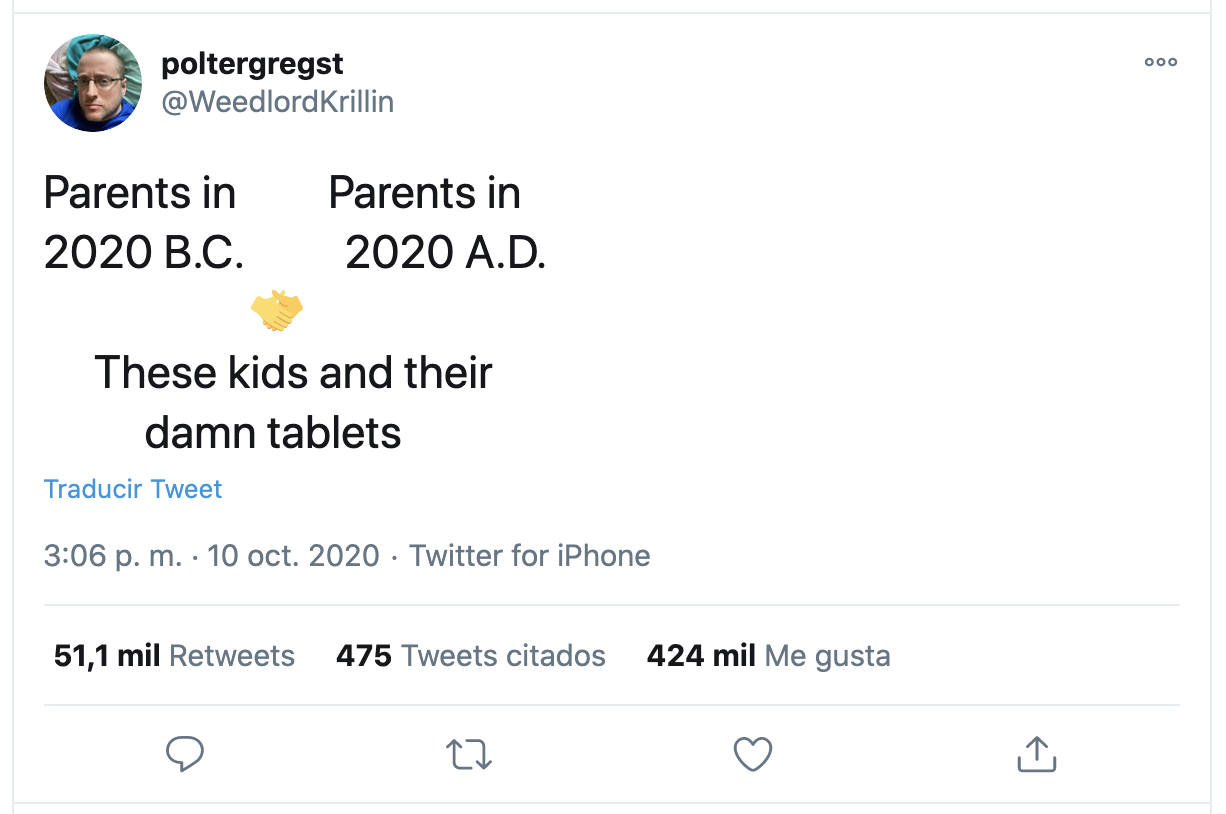The image size is (1226, 814).
Task: Open the share tweet icon
Action: tap(1037, 754)
